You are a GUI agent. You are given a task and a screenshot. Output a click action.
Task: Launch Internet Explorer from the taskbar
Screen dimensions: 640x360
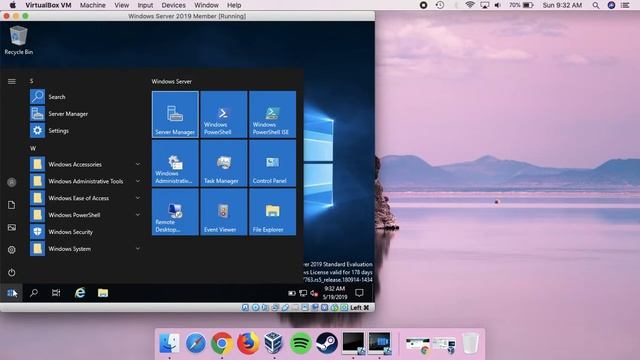click(x=80, y=293)
